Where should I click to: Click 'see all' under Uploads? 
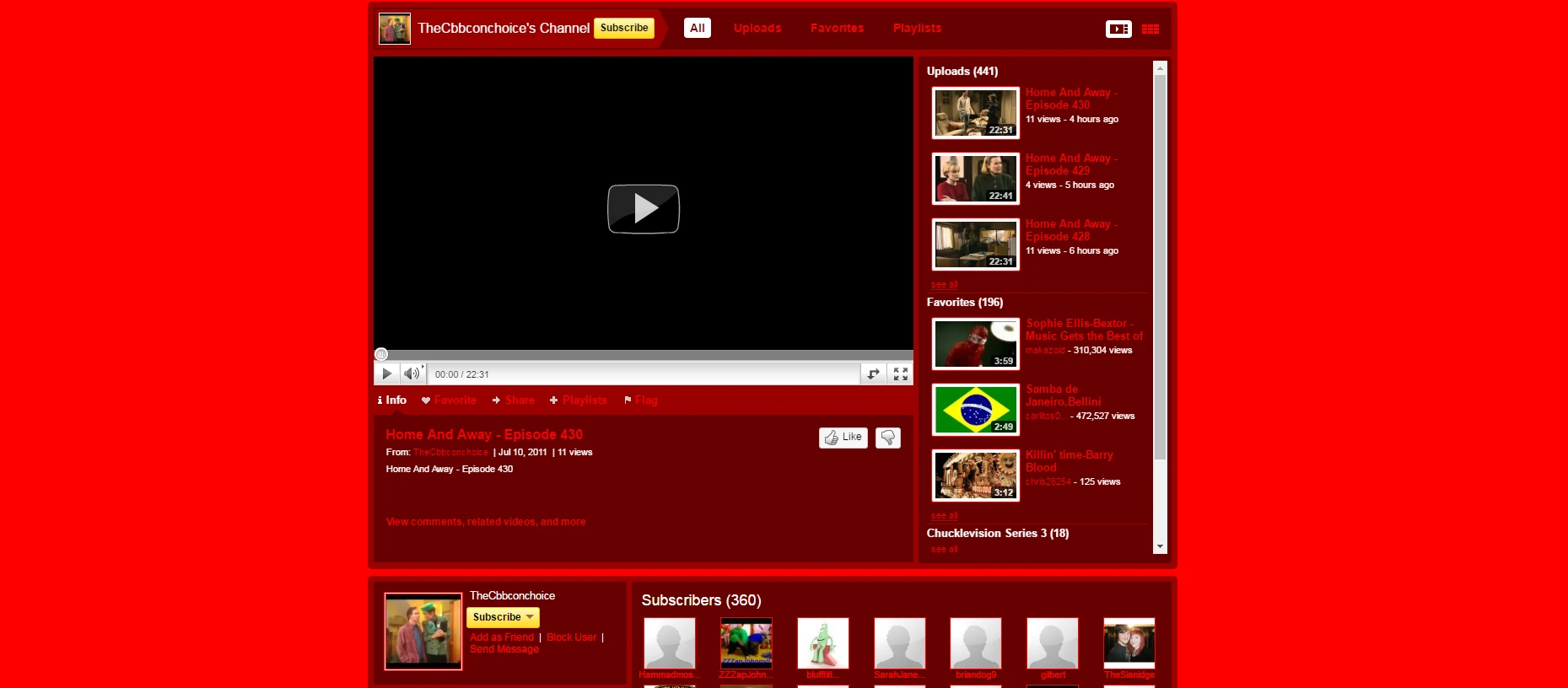945,285
